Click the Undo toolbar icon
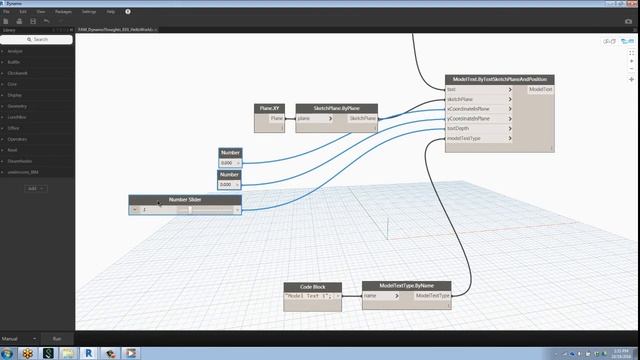This screenshot has width=640, height=360. (x=47, y=21)
